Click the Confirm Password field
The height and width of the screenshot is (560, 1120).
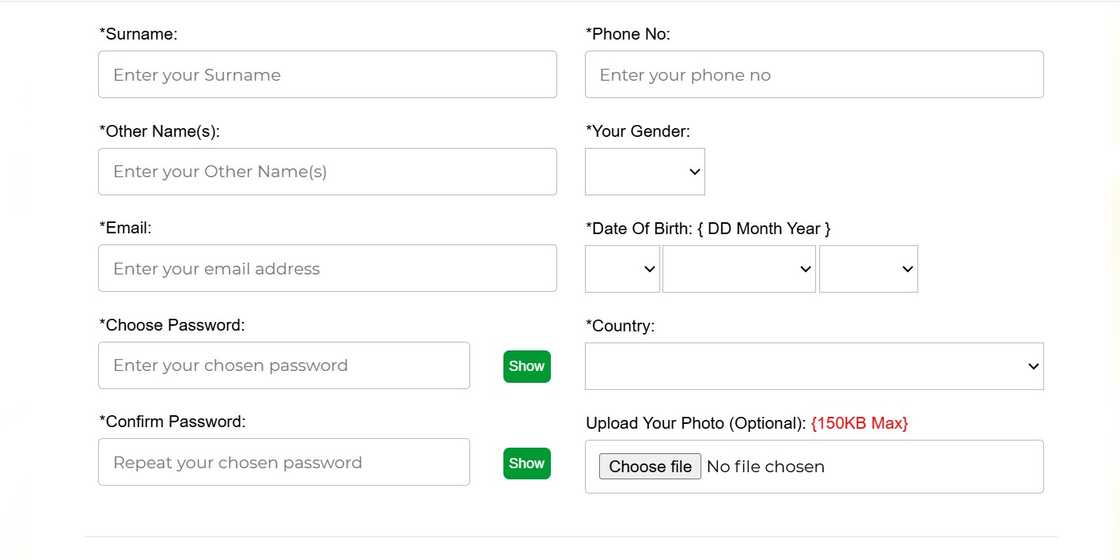284,463
